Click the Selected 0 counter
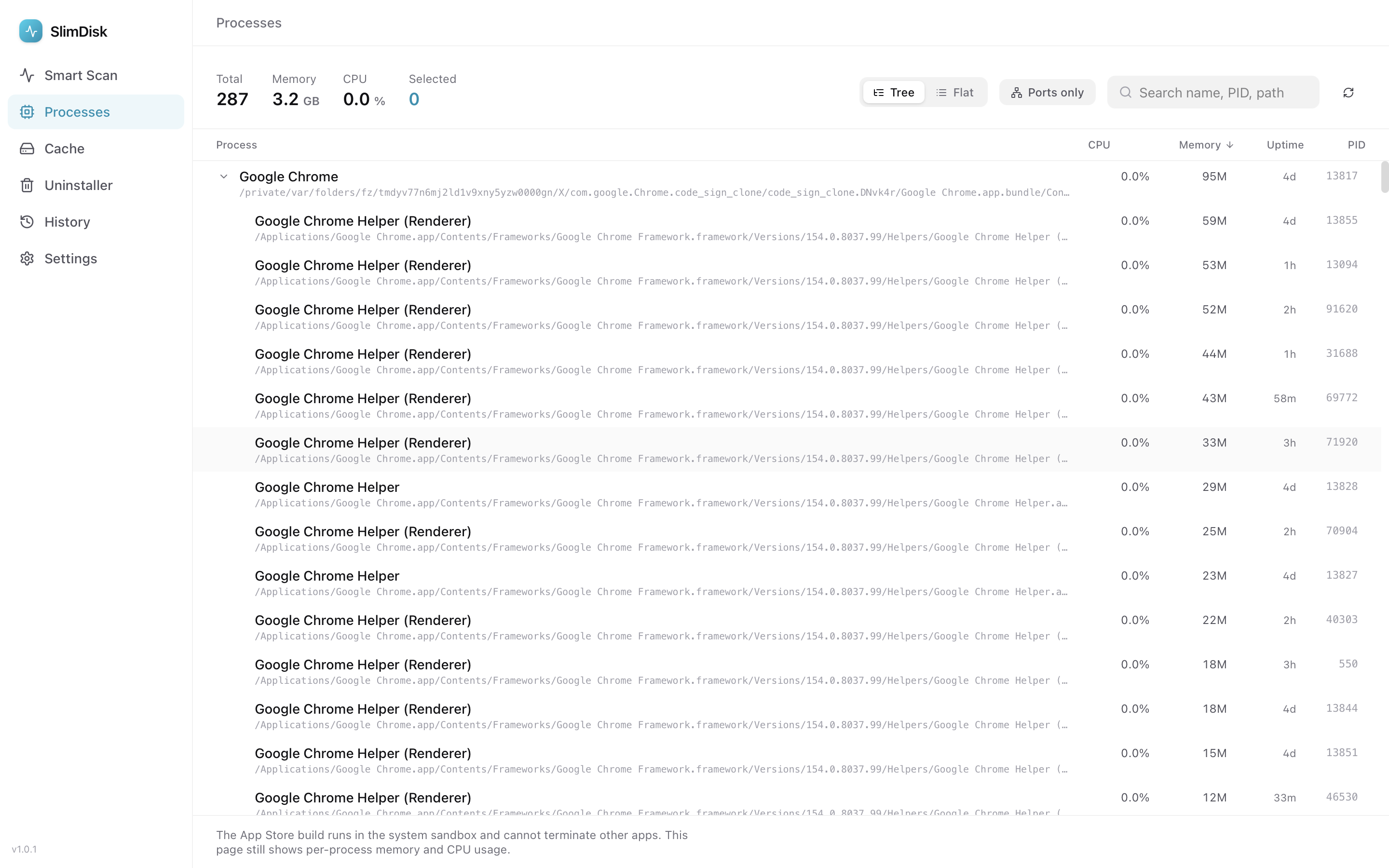Screen dimensions: 1389x868 (x=432, y=91)
